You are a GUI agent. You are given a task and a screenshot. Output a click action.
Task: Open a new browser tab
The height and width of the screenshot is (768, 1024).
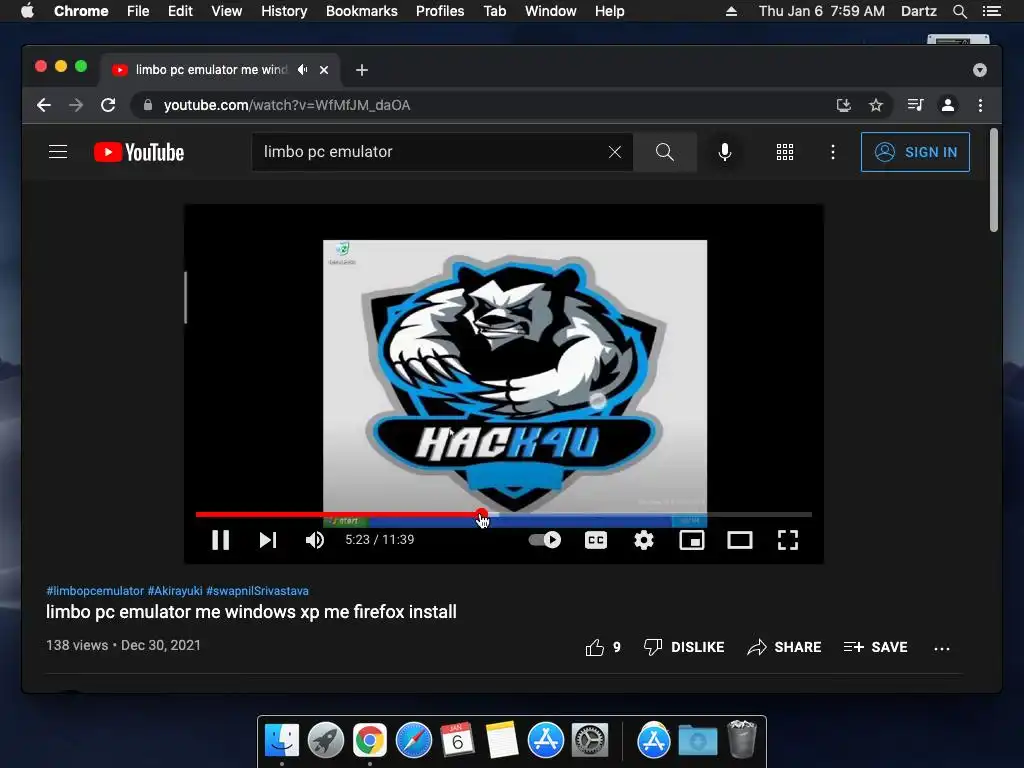coord(362,70)
